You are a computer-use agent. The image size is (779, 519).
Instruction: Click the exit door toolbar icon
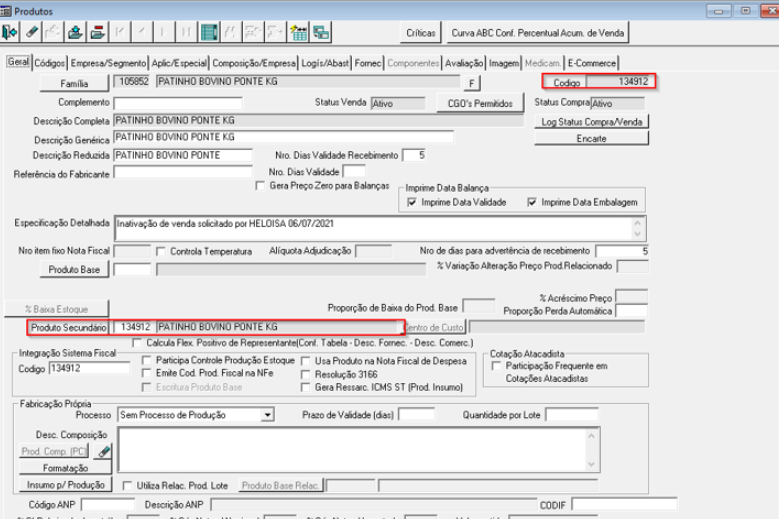(10, 32)
